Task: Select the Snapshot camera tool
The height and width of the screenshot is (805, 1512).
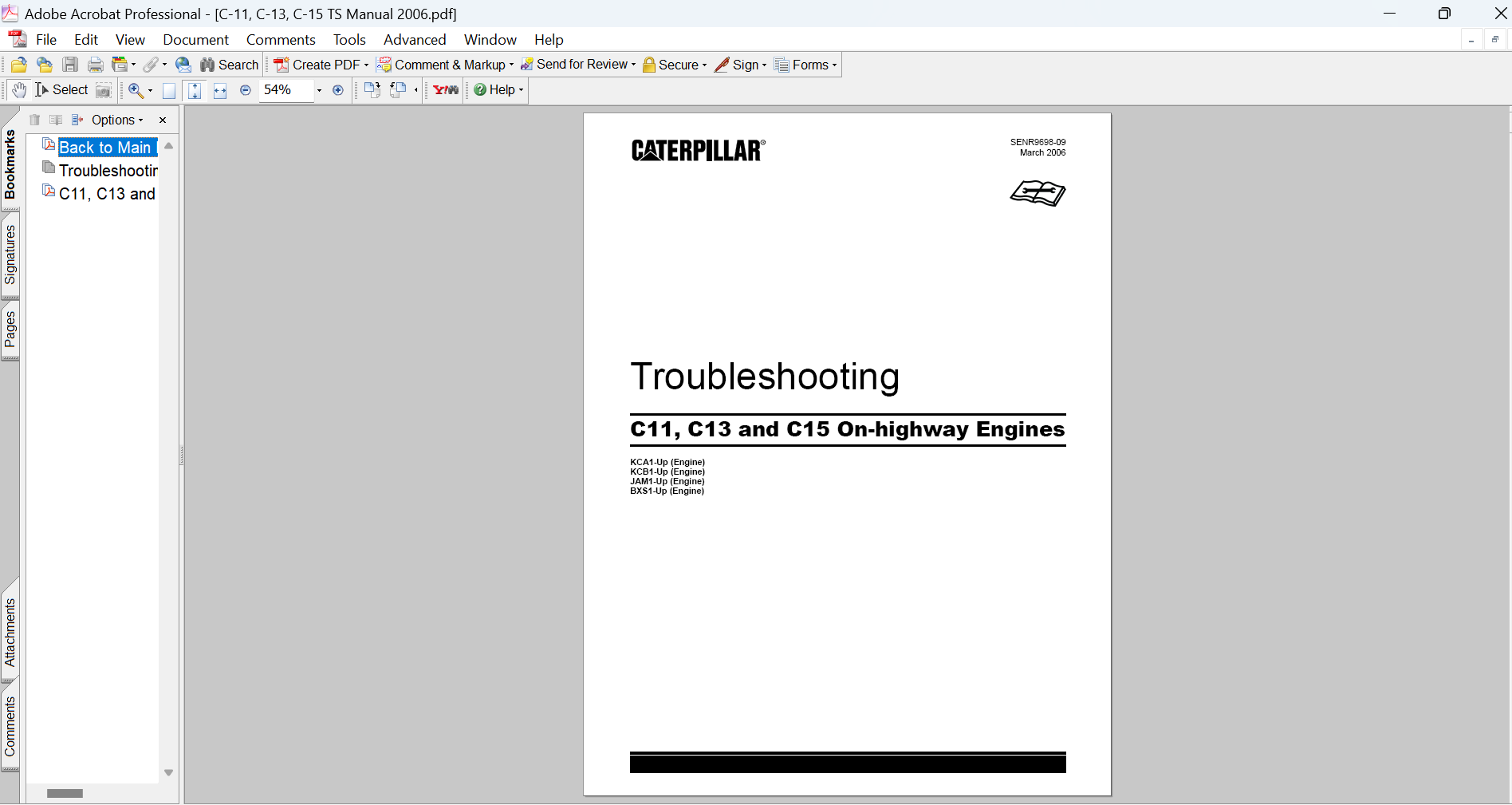Action: click(x=104, y=90)
